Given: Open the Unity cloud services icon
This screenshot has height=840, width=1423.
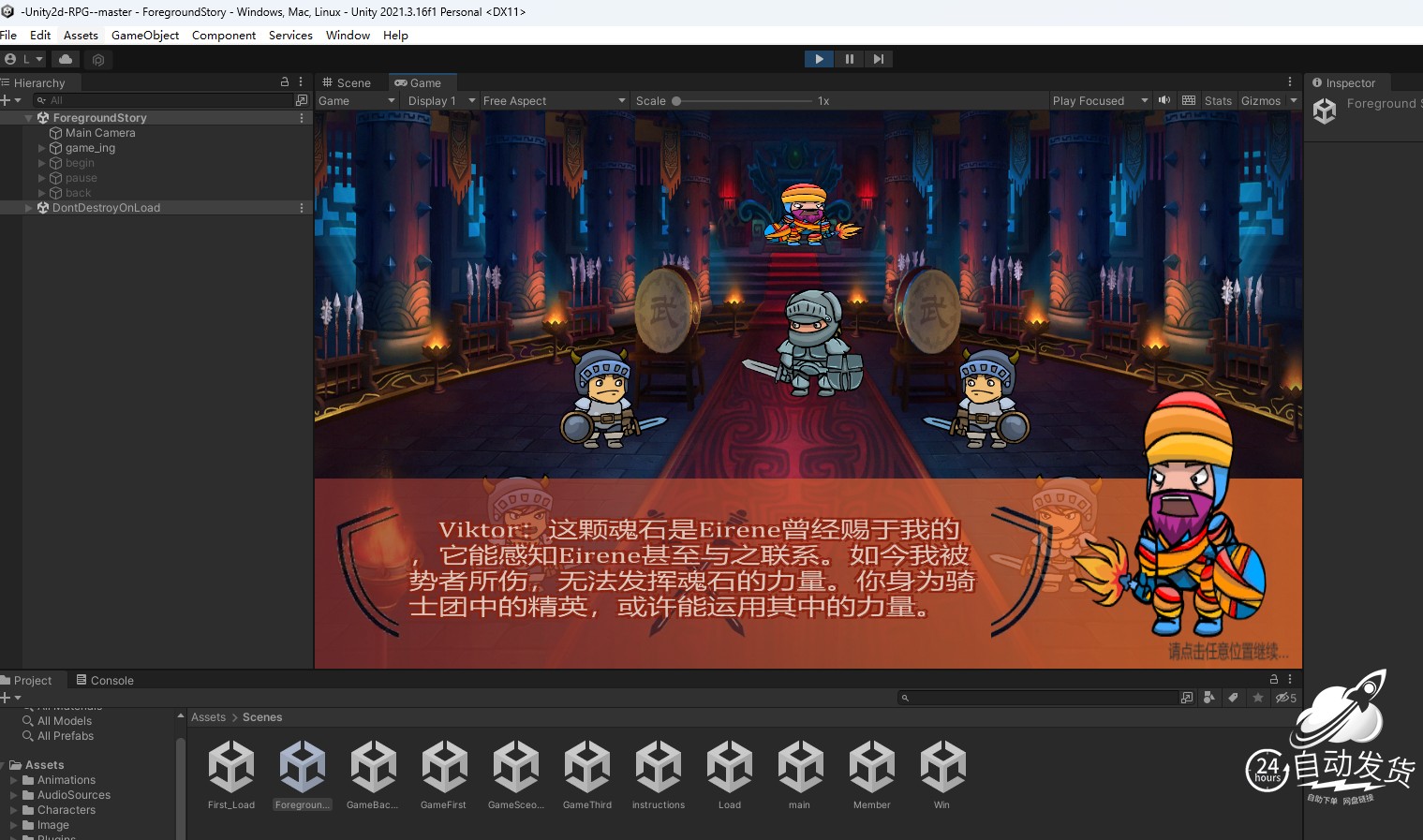Looking at the screenshot, I should 66,59.
